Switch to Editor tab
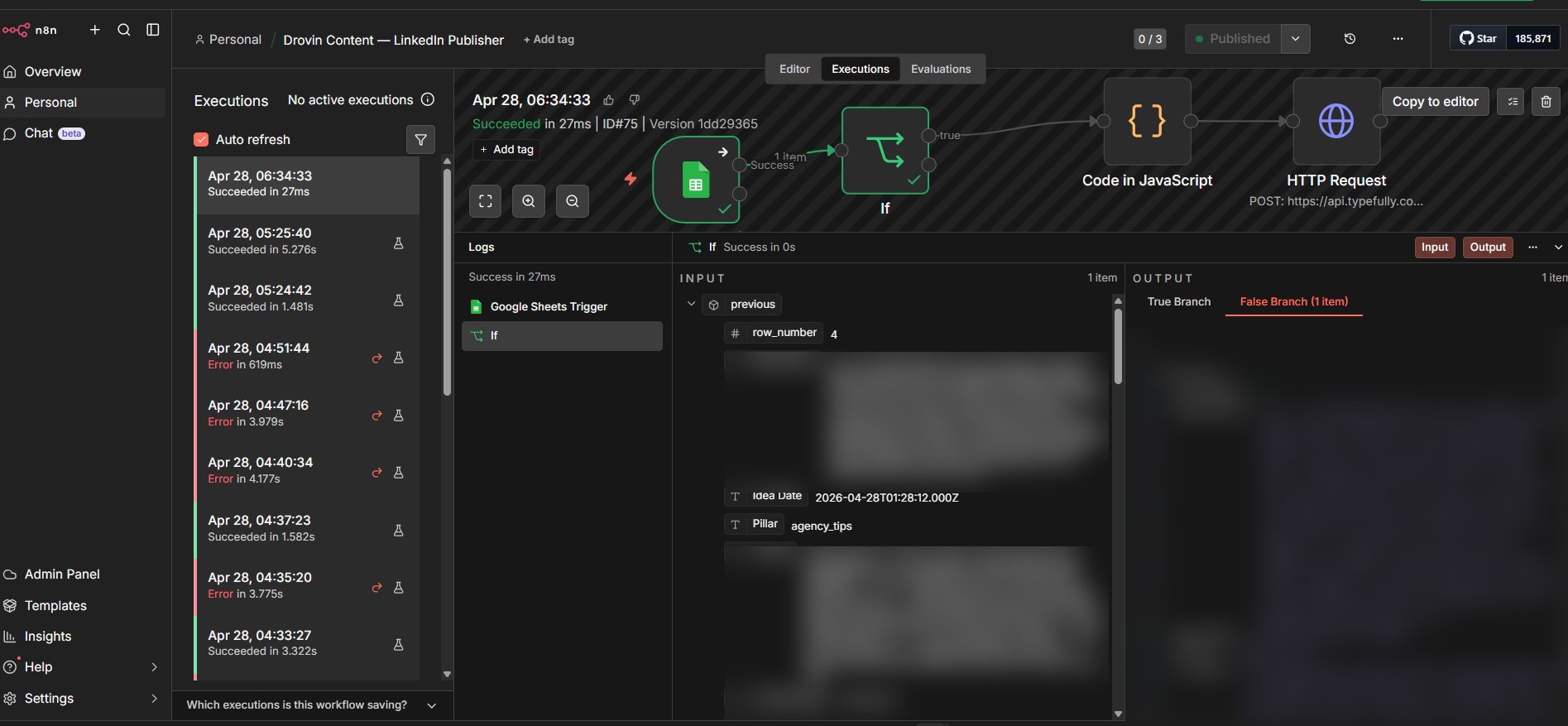Viewport: 1568px width, 726px height. pos(794,69)
